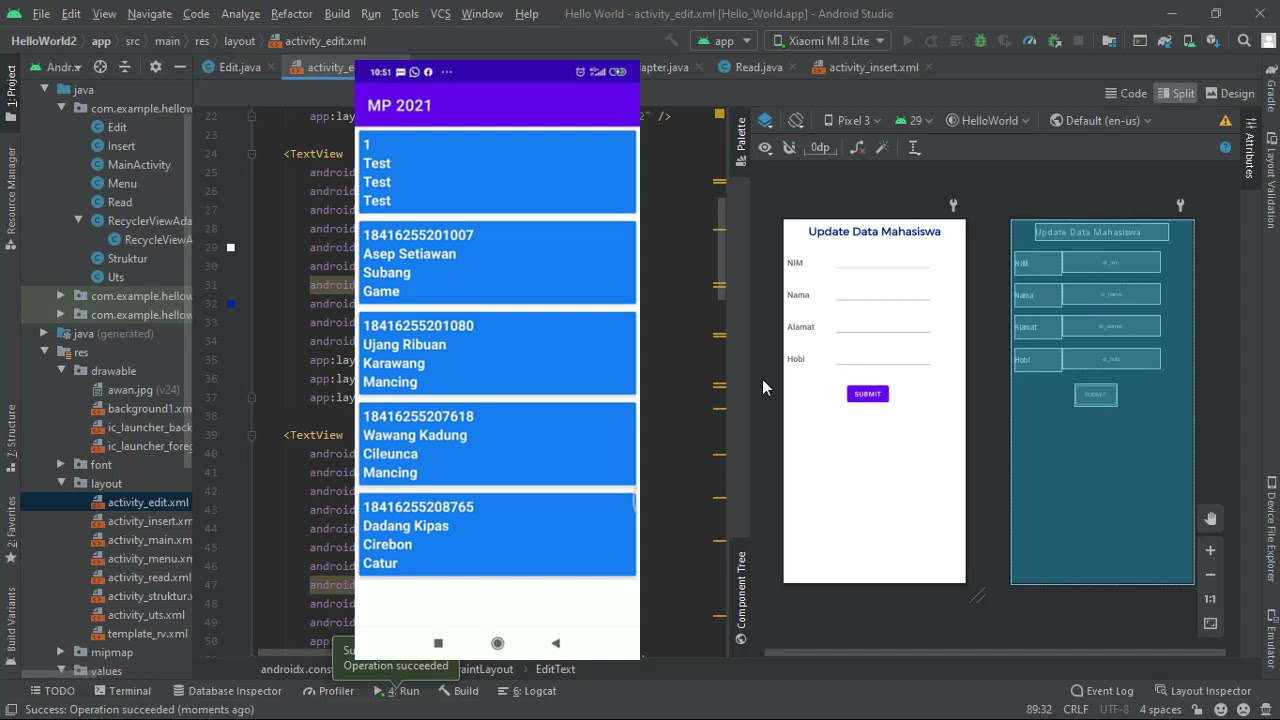Open the Layout Inspector tool window

pyautogui.click(x=1202, y=691)
